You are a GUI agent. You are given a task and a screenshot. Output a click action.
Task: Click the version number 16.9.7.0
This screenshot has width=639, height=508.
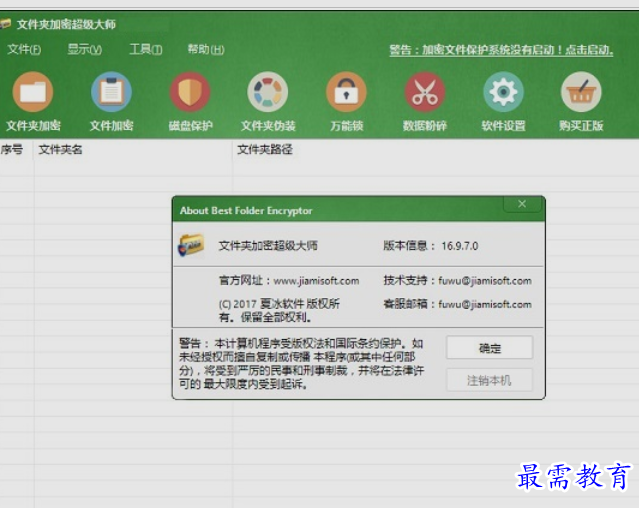(x=460, y=246)
